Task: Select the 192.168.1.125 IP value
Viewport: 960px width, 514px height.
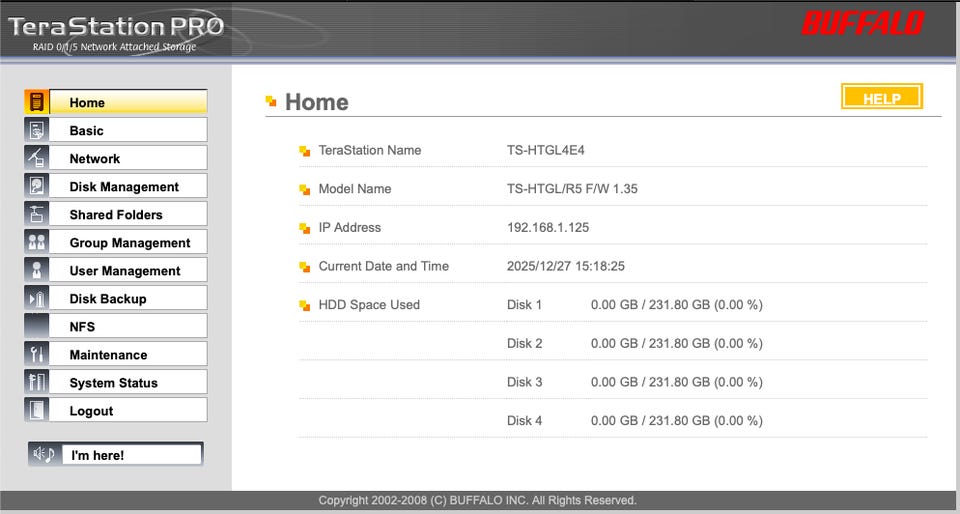Action: [548, 227]
